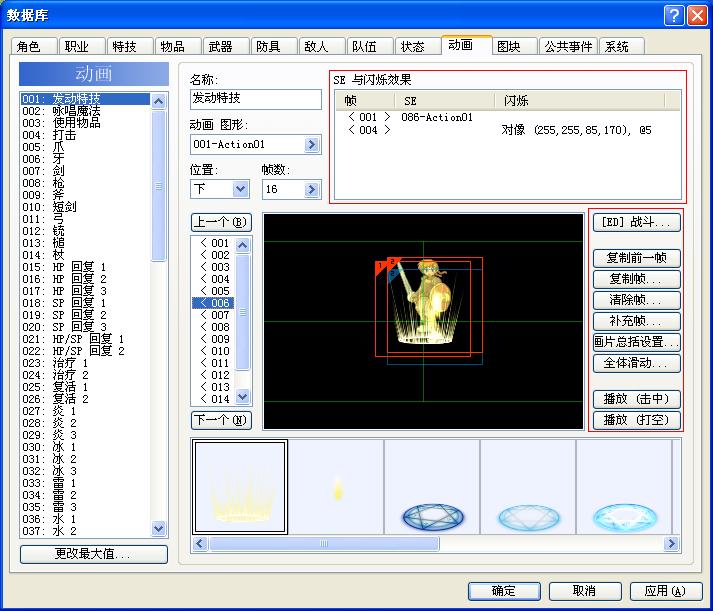Switch to the 防具 tab
Viewport: 713px width, 611px height.
coord(273,46)
